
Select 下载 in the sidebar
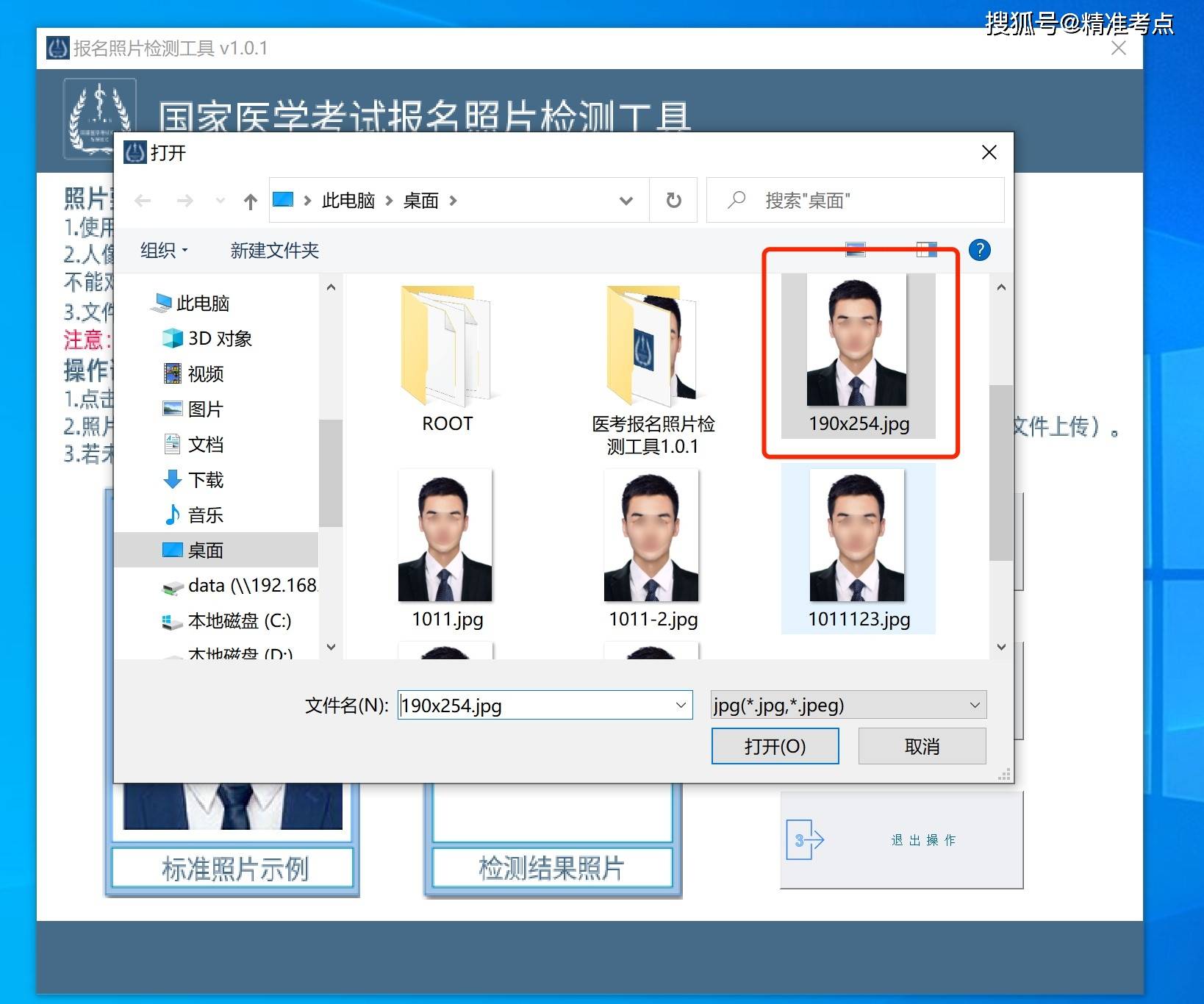193,479
